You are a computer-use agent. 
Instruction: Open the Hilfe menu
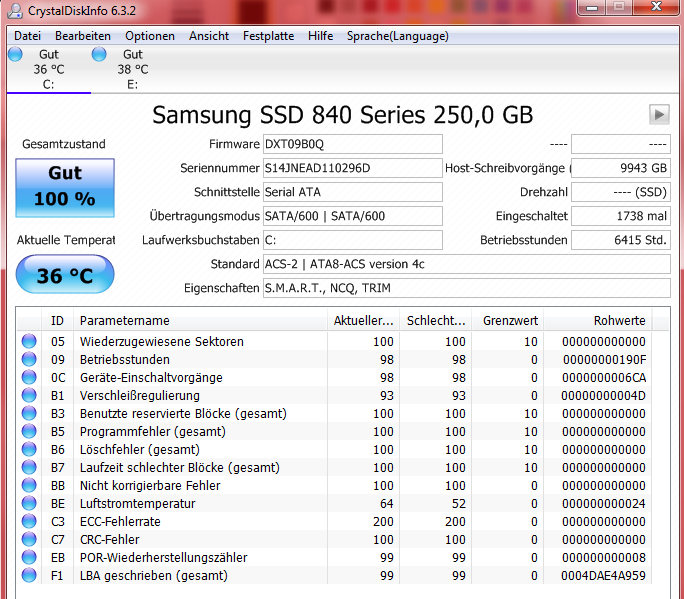pyautogui.click(x=321, y=36)
